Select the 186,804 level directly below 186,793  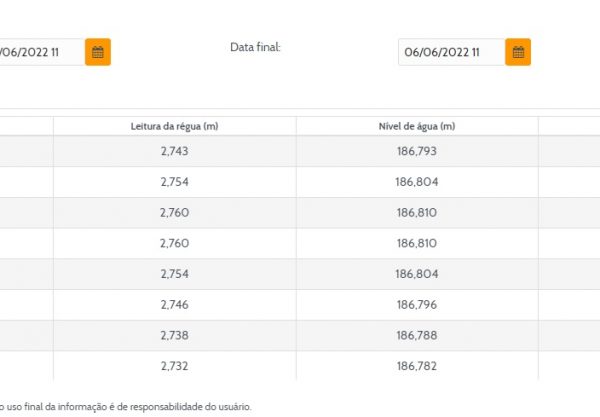point(417,182)
